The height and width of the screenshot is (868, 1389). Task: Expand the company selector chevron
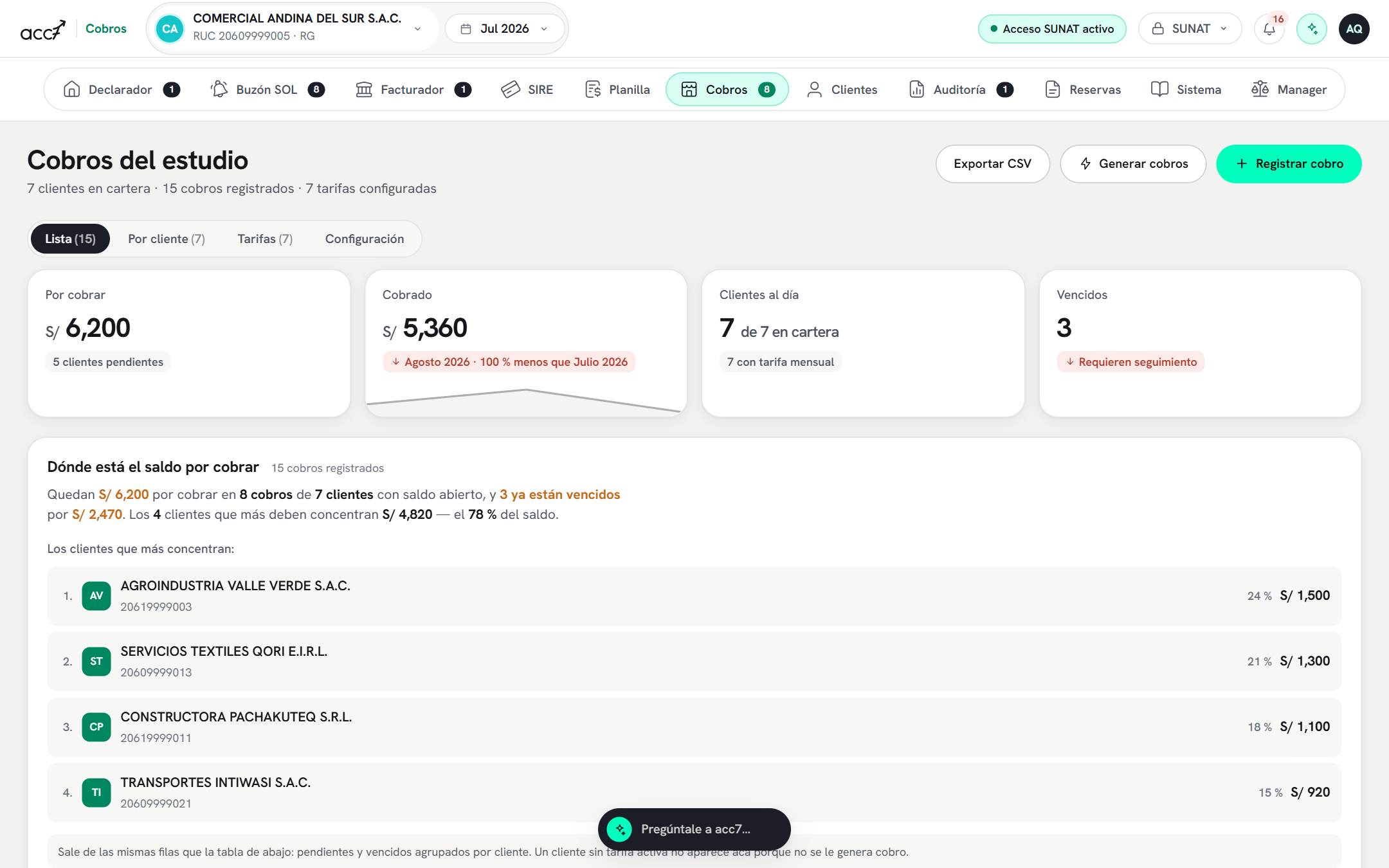click(417, 29)
